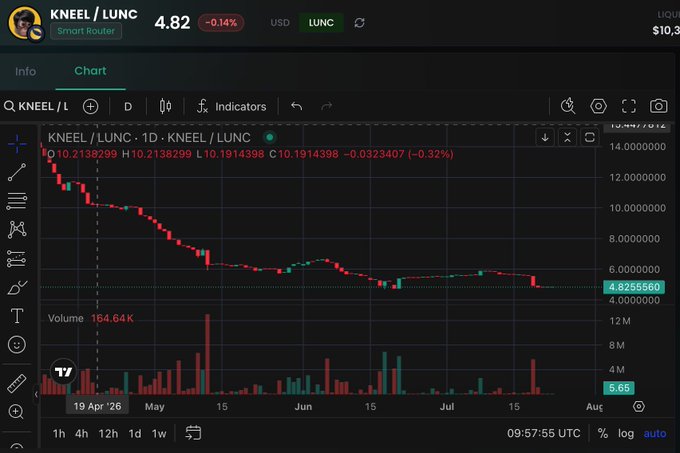Set time range to 1d
Viewport: 680px width, 453px height.
(135, 433)
